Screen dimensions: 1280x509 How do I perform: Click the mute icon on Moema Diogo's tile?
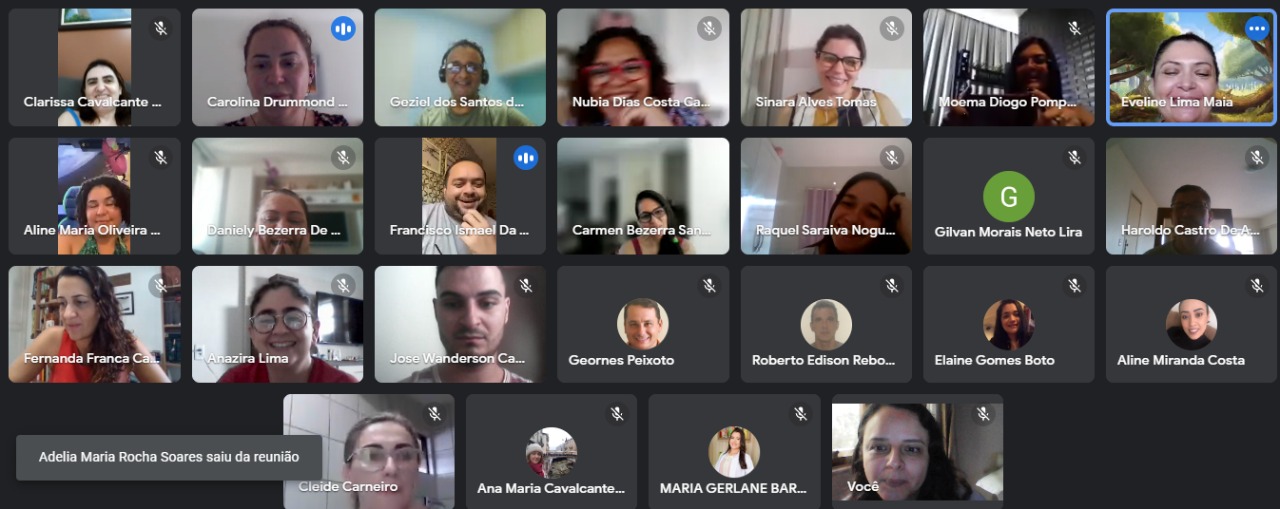1074,29
